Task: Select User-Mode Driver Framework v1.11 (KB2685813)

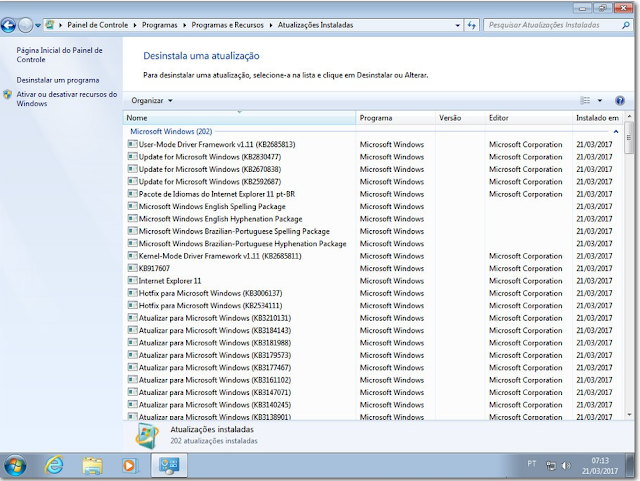Action: 373,144
